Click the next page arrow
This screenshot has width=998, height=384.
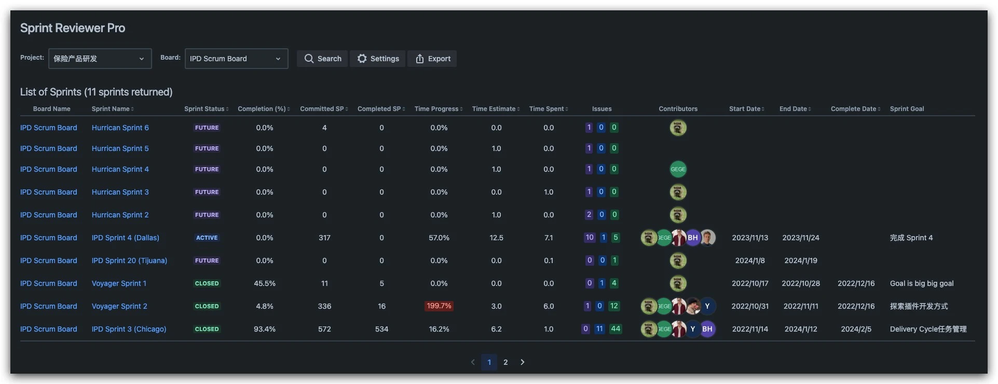(x=523, y=362)
